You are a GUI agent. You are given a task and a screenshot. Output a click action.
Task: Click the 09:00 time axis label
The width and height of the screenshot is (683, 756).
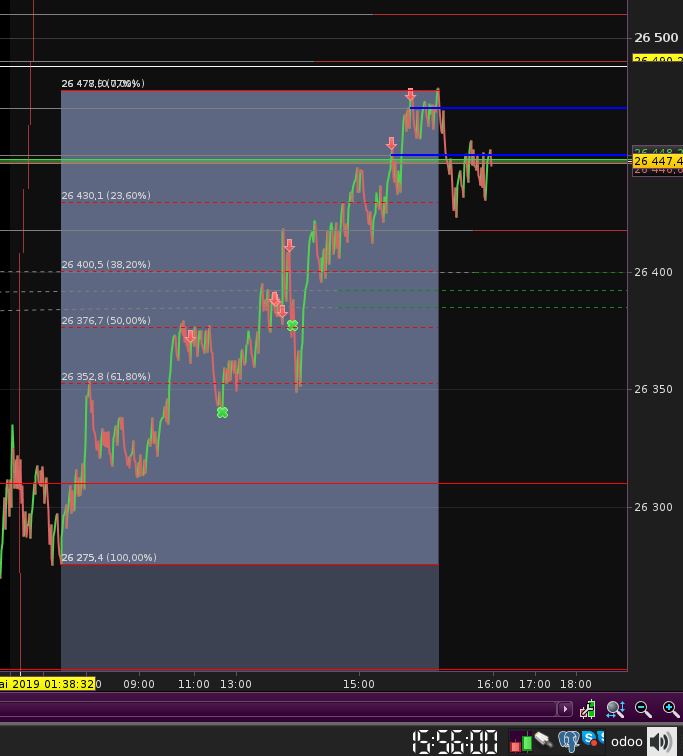tap(139, 684)
